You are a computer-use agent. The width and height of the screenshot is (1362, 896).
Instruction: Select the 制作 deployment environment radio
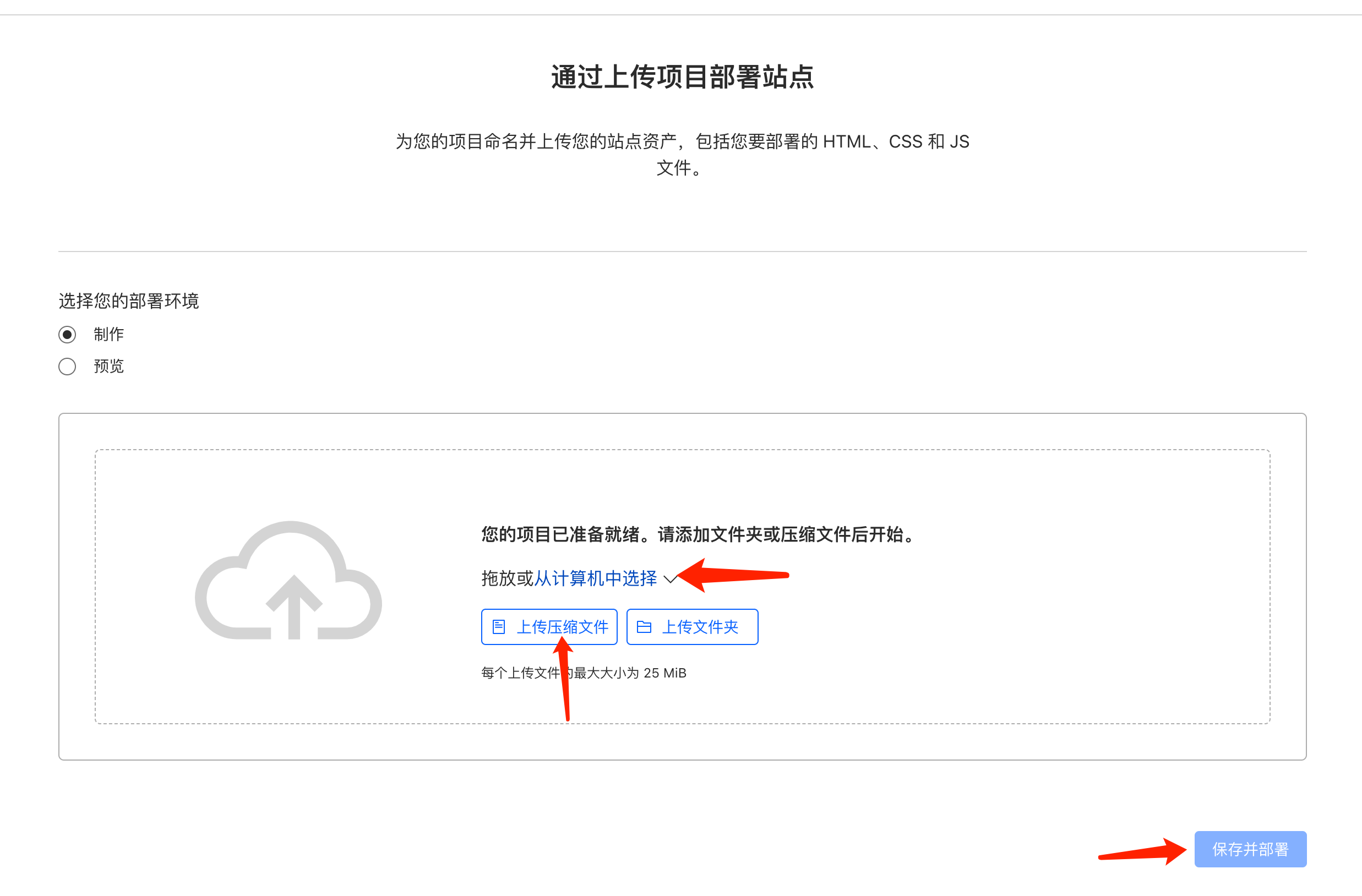coord(67,334)
